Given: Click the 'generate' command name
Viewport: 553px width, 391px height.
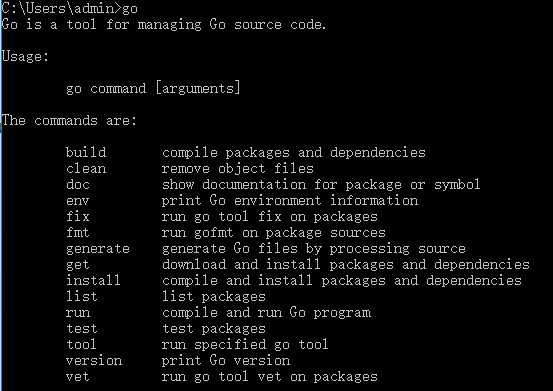Looking at the screenshot, I should click(x=98, y=249).
